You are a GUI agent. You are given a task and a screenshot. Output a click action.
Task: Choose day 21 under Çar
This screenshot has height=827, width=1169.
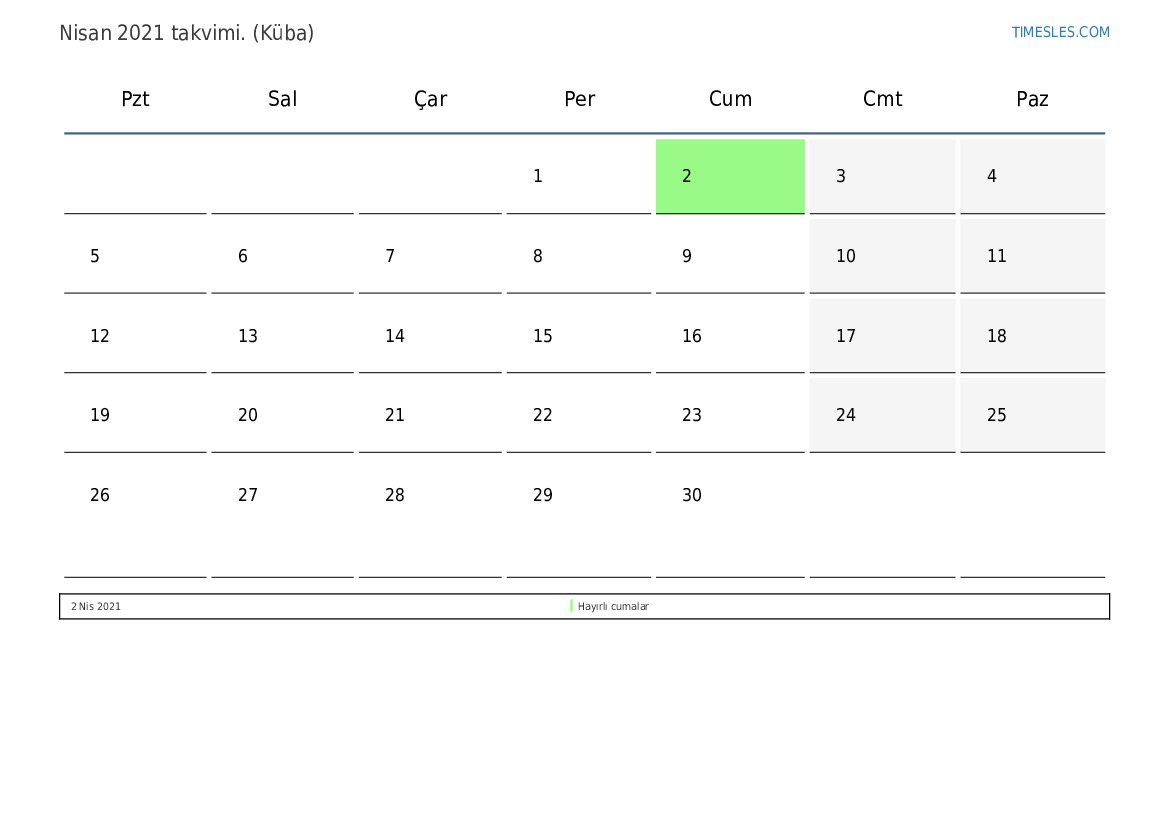430,415
